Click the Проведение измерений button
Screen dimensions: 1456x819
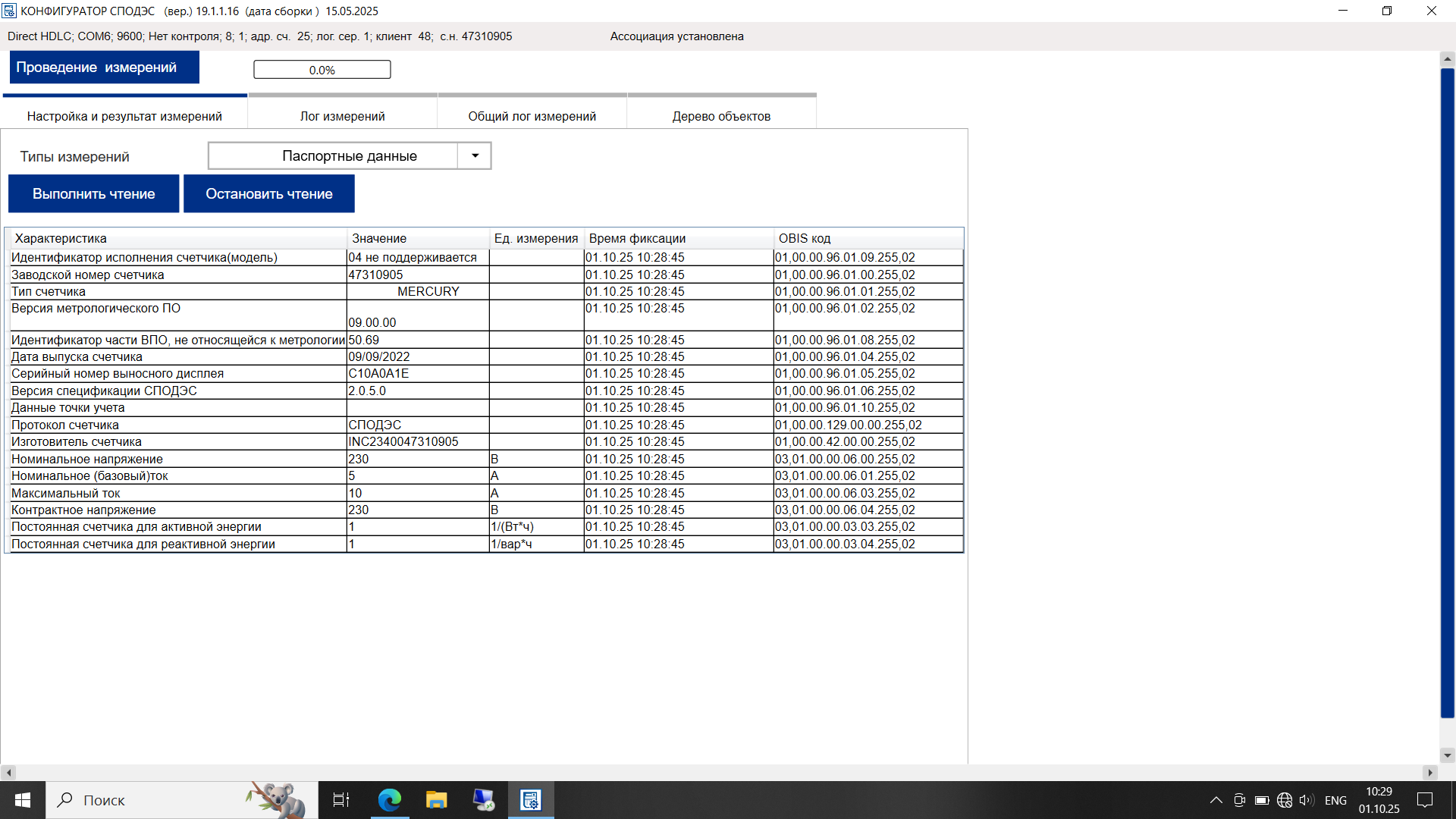[104, 67]
